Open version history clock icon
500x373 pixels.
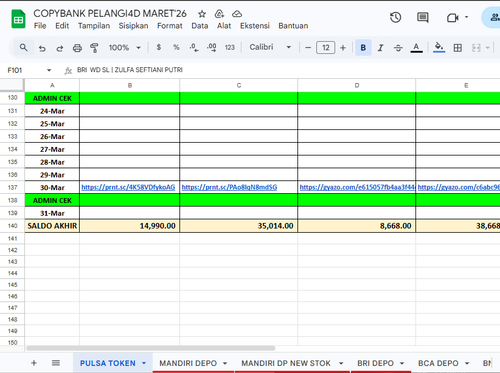tap(395, 17)
